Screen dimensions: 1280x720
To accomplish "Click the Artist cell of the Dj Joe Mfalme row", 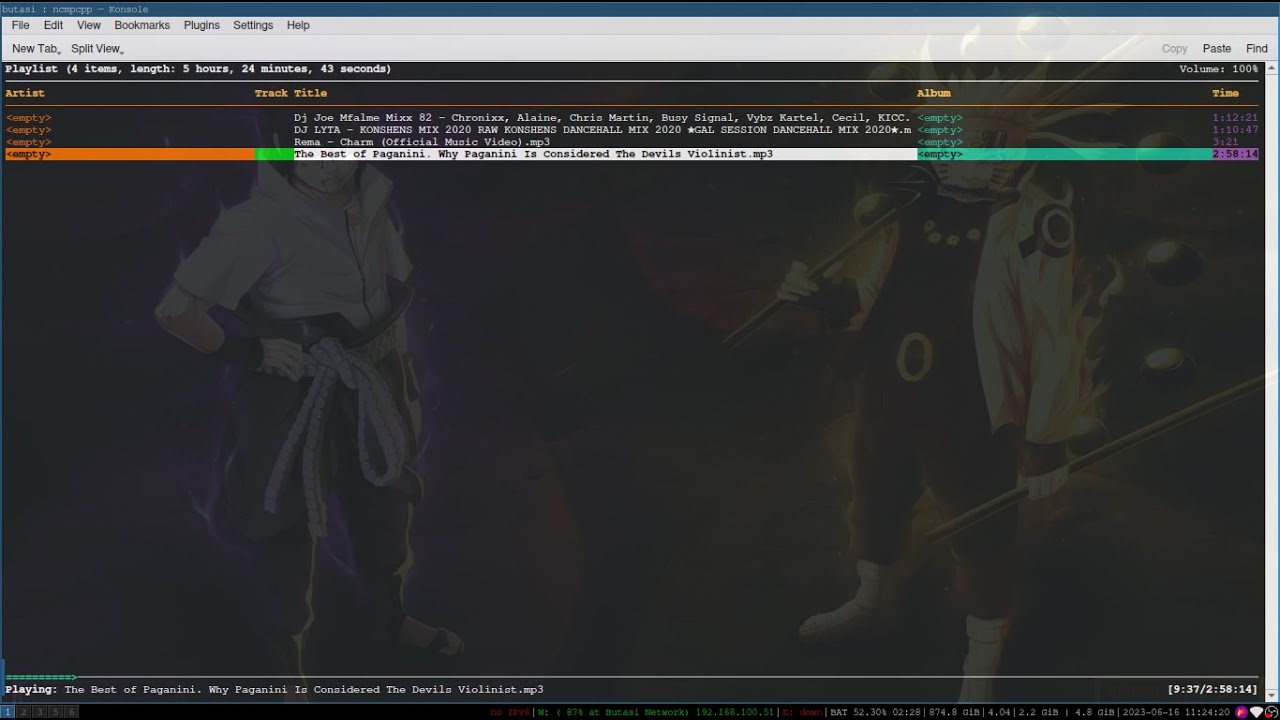I will (x=28, y=118).
